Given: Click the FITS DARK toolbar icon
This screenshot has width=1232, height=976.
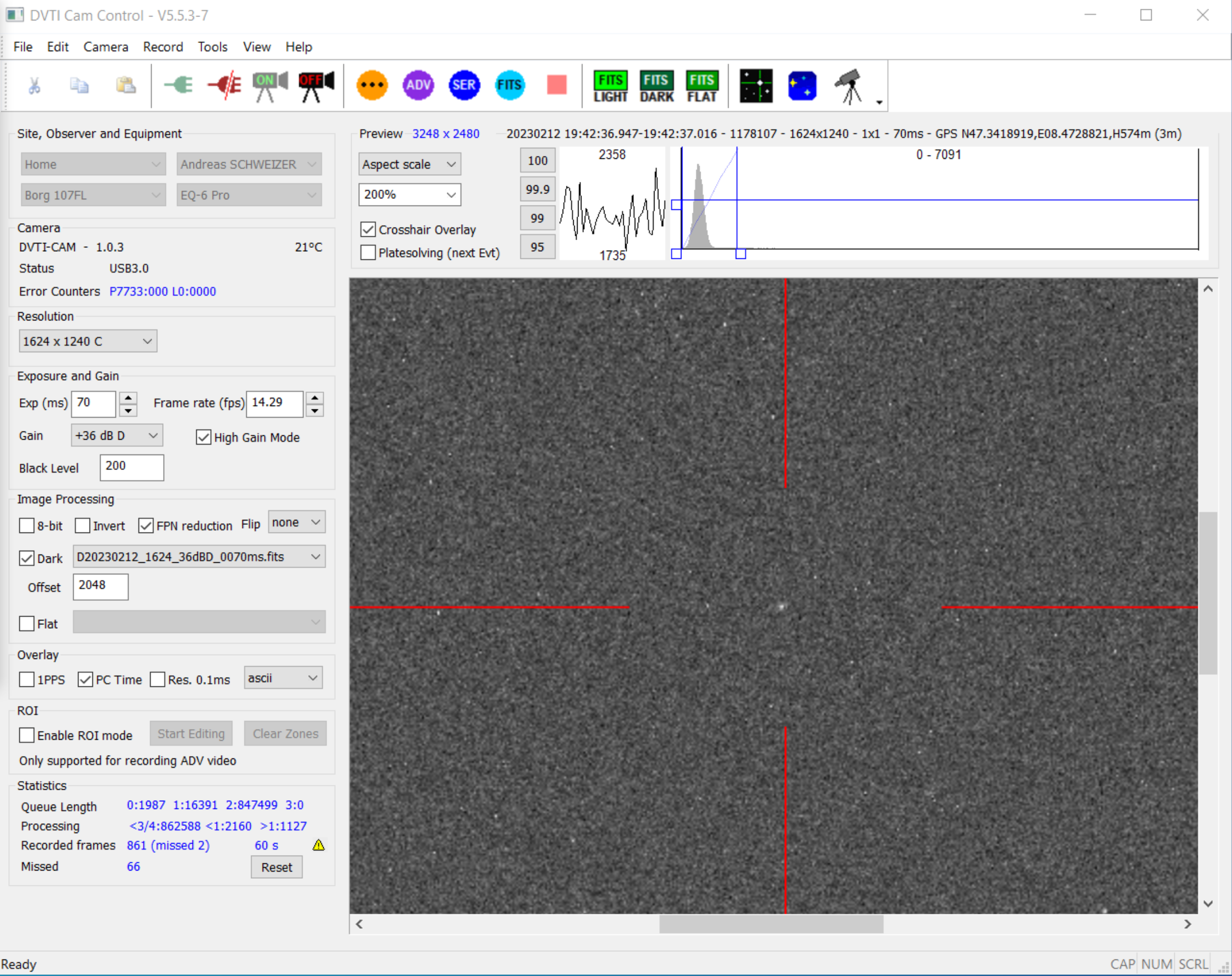Looking at the screenshot, I should pos(656,87).
